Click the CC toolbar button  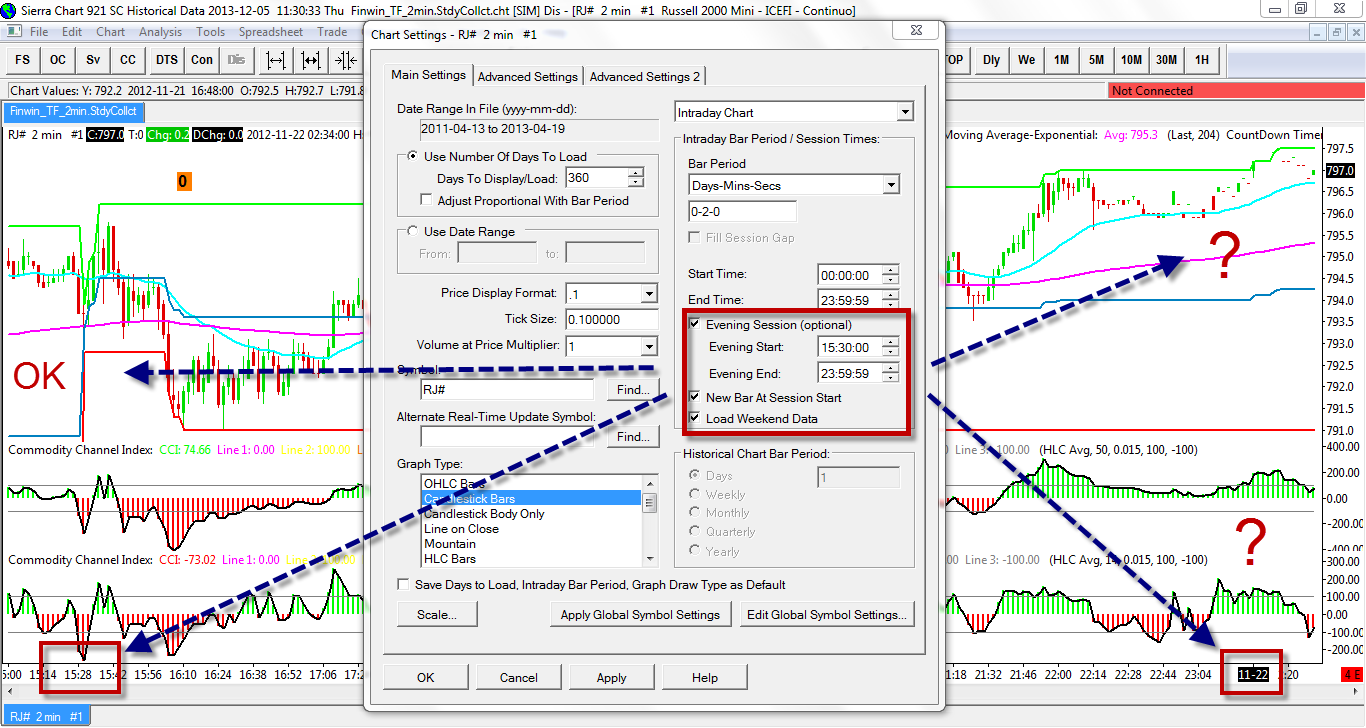coord(128,60)
